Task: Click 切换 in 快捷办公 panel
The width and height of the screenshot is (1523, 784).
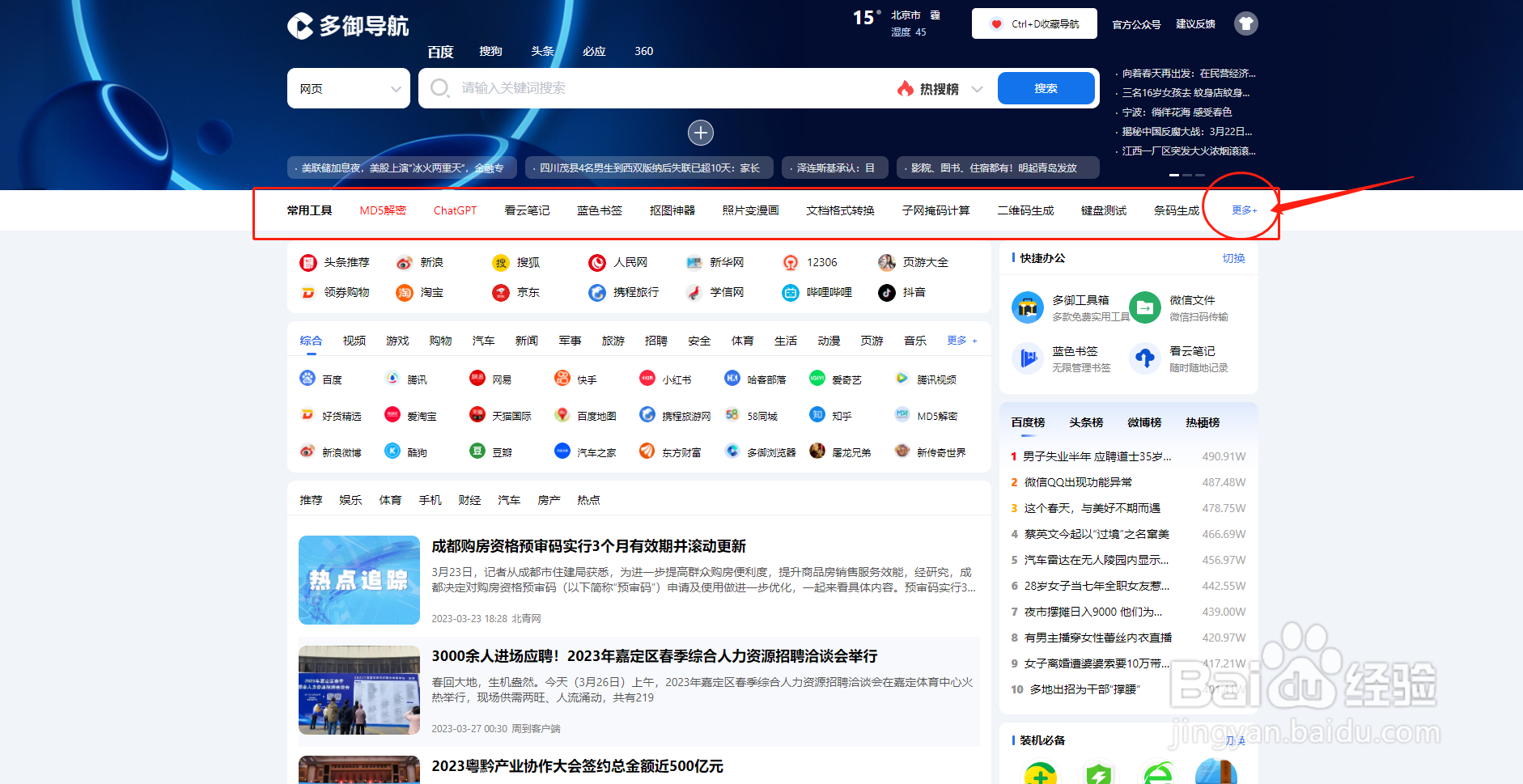Action: coord(1233,258)
